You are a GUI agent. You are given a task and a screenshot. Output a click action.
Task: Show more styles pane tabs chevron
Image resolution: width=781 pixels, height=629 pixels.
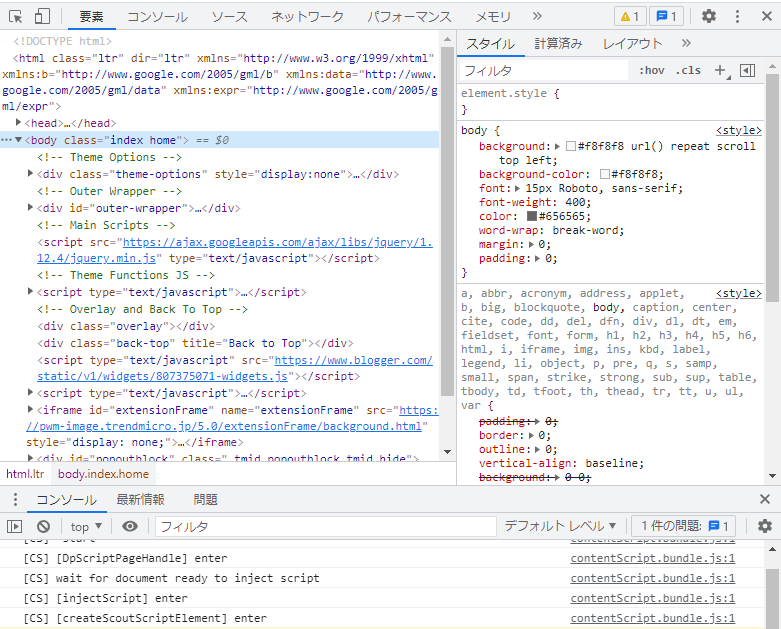(x=686, y=43)
